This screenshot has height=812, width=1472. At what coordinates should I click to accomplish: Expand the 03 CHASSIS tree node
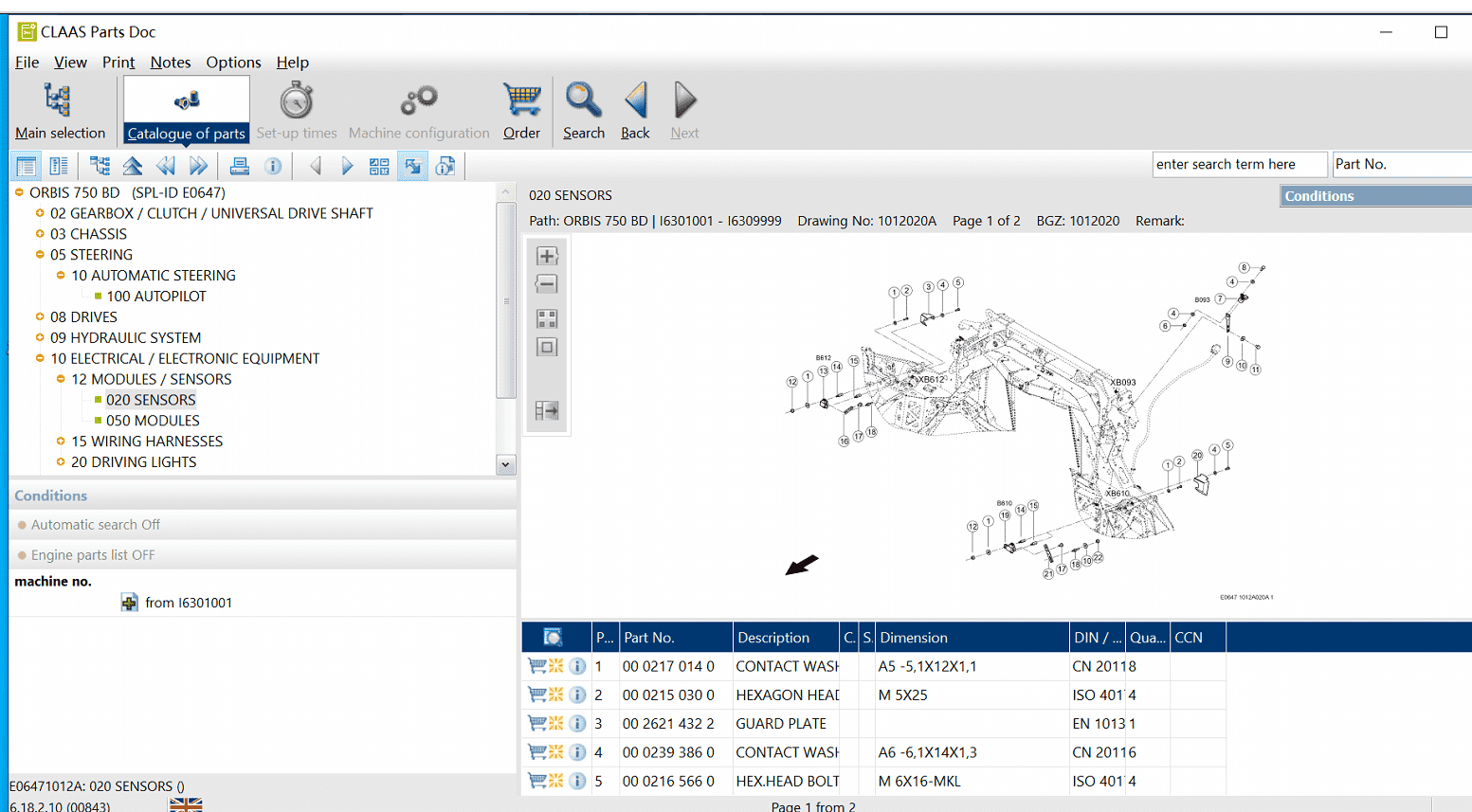point(40,234)
